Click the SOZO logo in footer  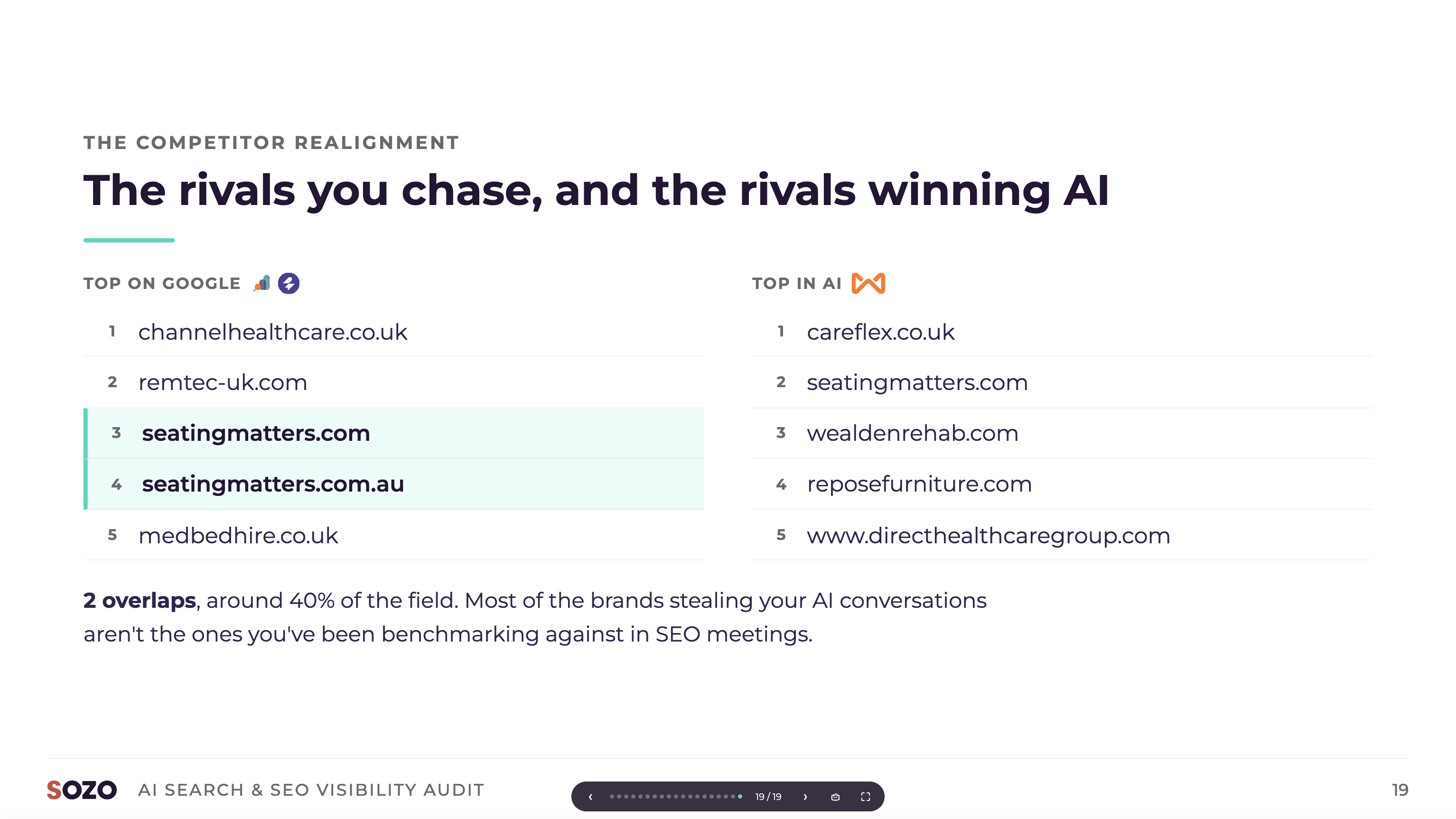click(82, 790)
